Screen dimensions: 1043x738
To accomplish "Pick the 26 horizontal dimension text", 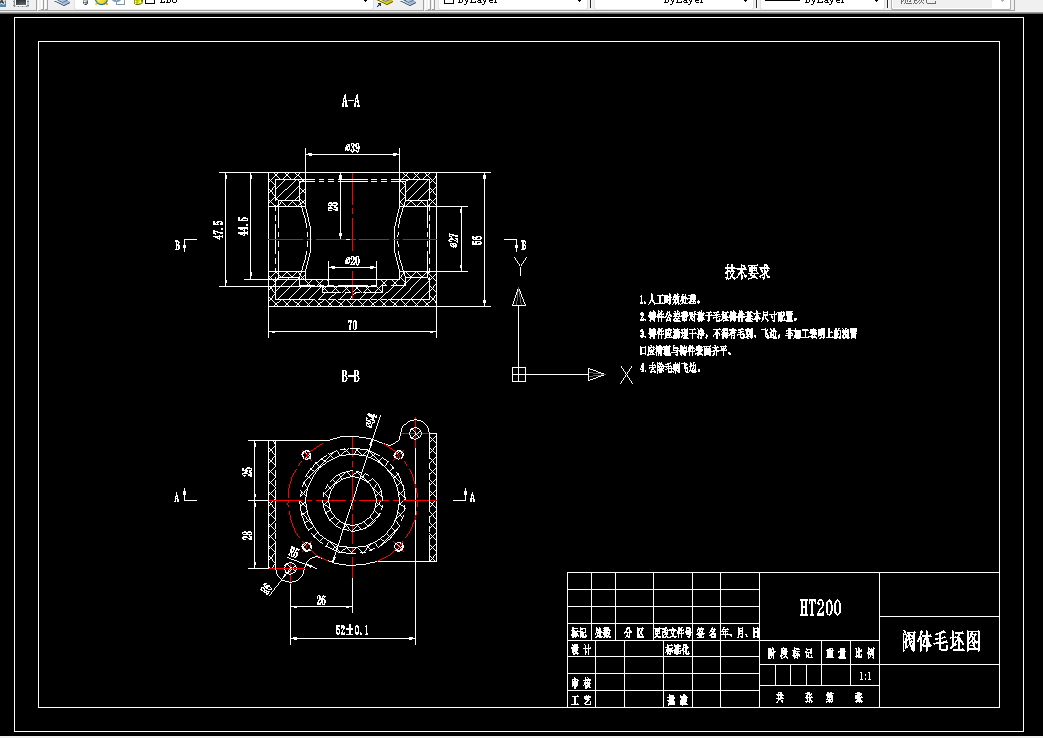I will [321, 600].
